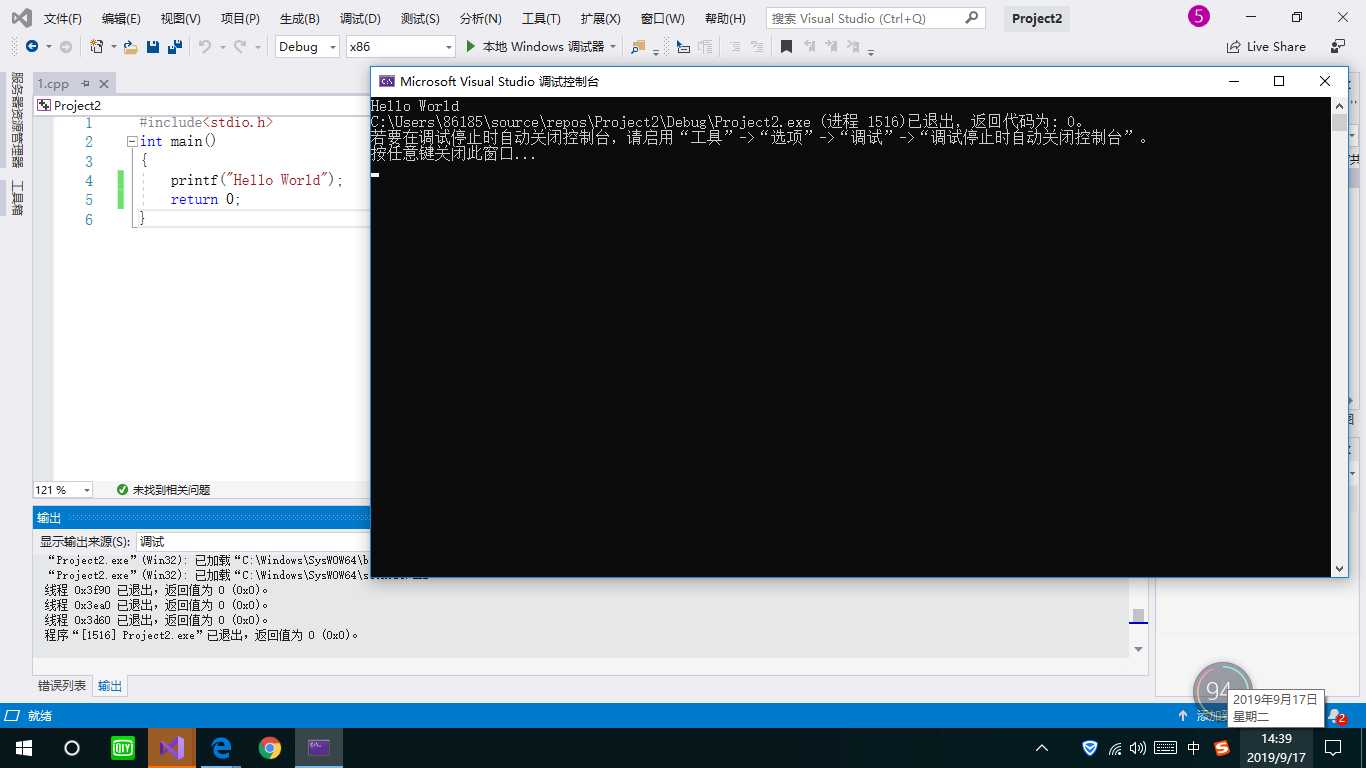Open the 工具(T) menu
The width and height of the screenshot is (1366, 768).
click(x=541, y=18)
